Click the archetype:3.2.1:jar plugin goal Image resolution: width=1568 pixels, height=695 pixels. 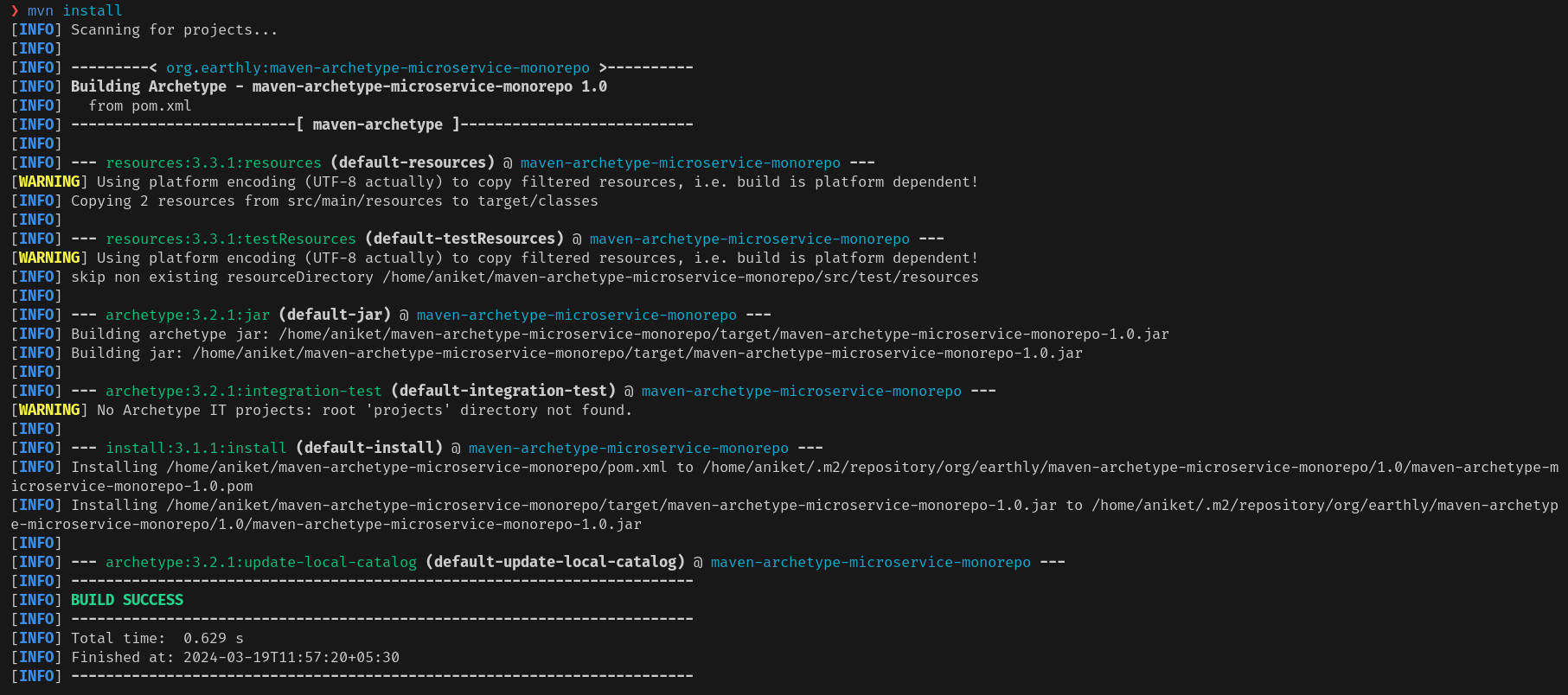pyautogui.click(x=187, y=315)
